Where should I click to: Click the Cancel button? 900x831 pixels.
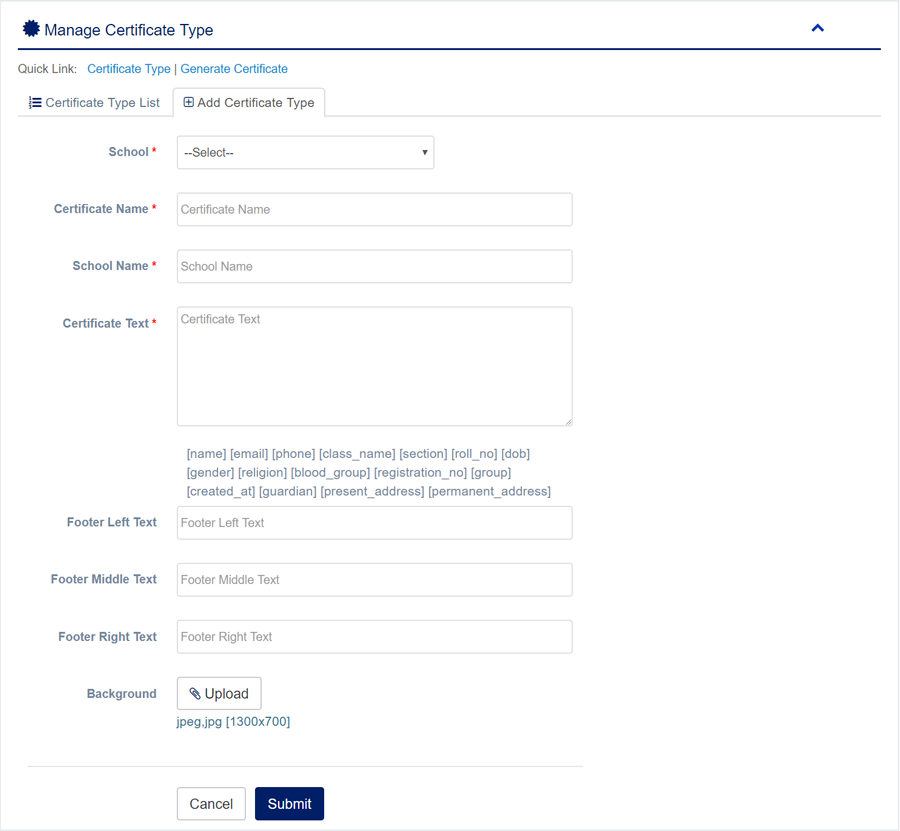coord(211,804)
